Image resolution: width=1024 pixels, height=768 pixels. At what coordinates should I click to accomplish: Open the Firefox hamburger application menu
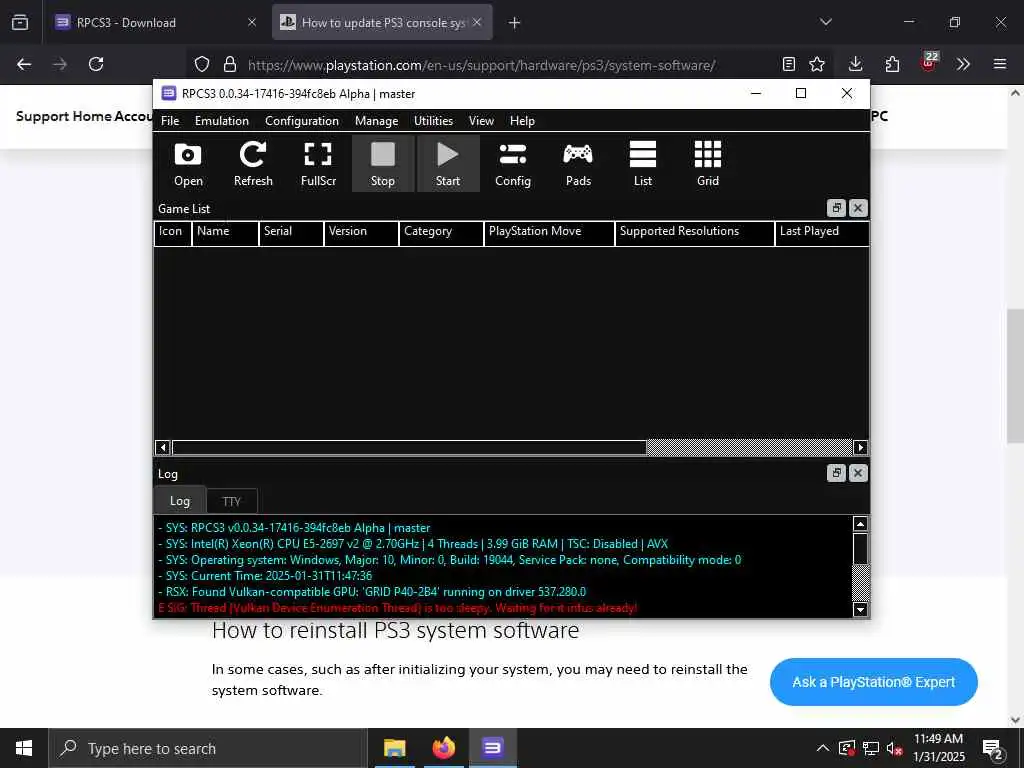click(1000, 64)
